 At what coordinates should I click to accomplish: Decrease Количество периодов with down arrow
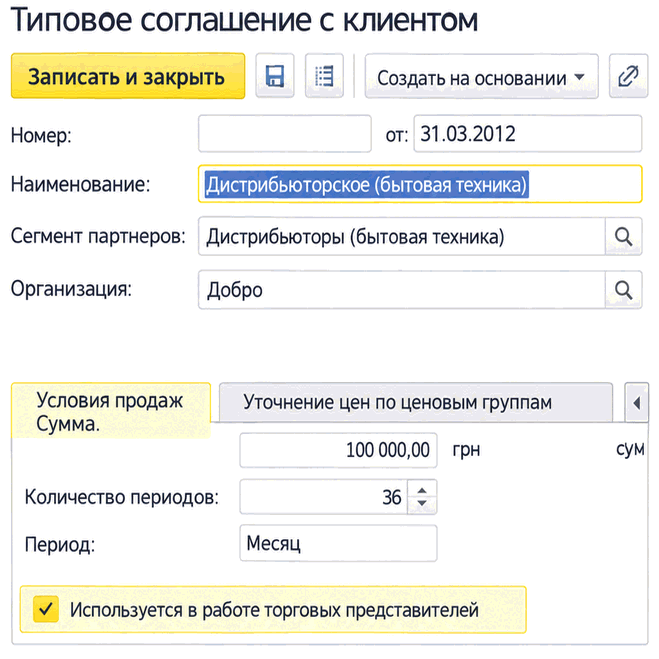tap(422, 503)
